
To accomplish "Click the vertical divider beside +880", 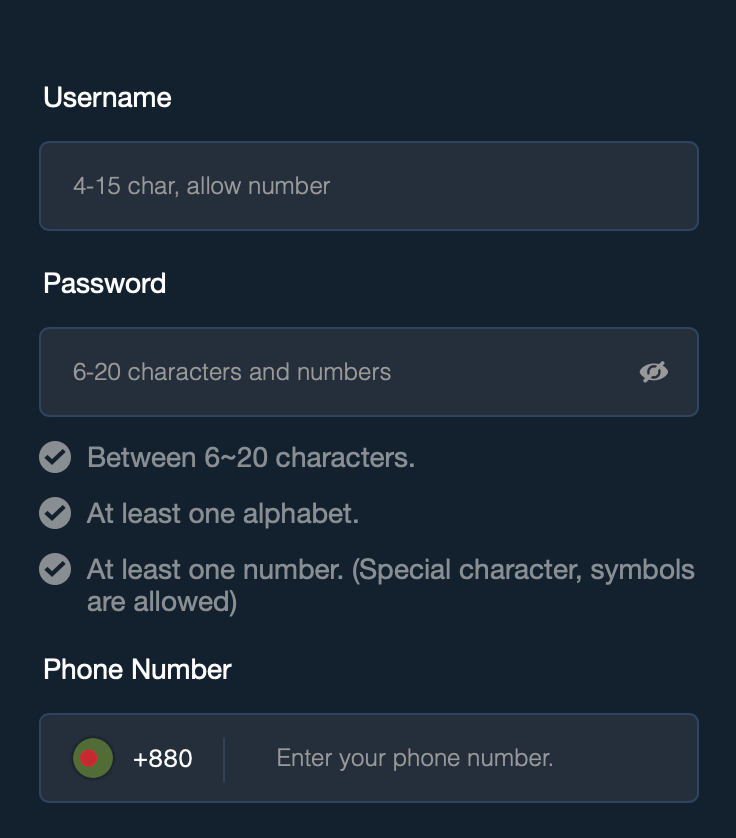I will tap(224, 758).
